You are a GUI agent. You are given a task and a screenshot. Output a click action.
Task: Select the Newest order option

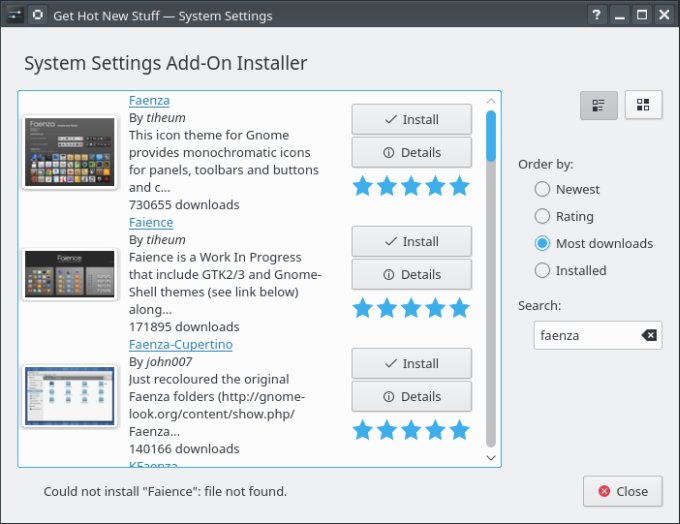542,189
